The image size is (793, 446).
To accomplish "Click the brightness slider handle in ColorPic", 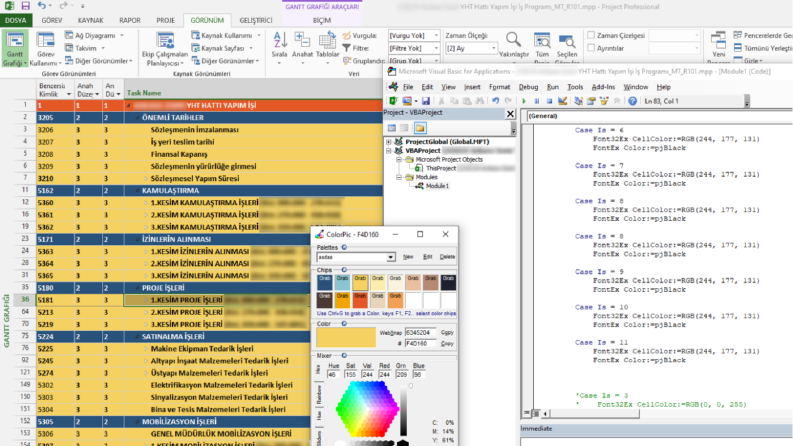I will tap(410, 386).
